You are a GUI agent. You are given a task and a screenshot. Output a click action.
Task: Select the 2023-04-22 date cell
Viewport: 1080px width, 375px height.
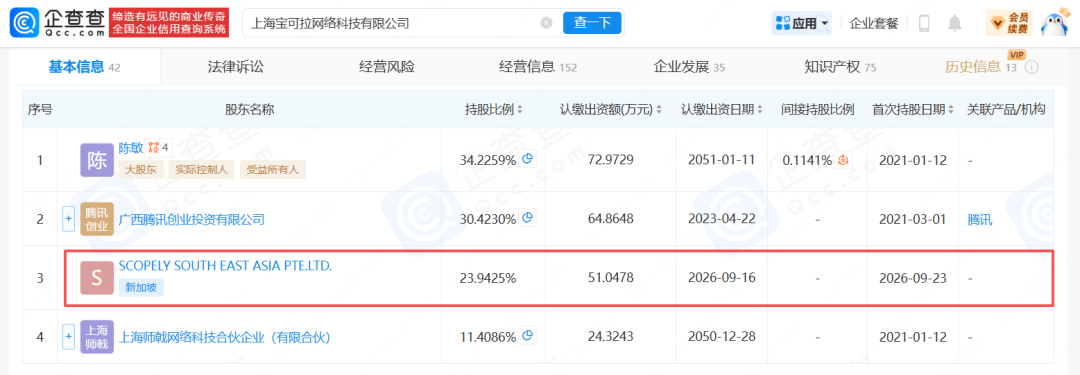point(722,219)
